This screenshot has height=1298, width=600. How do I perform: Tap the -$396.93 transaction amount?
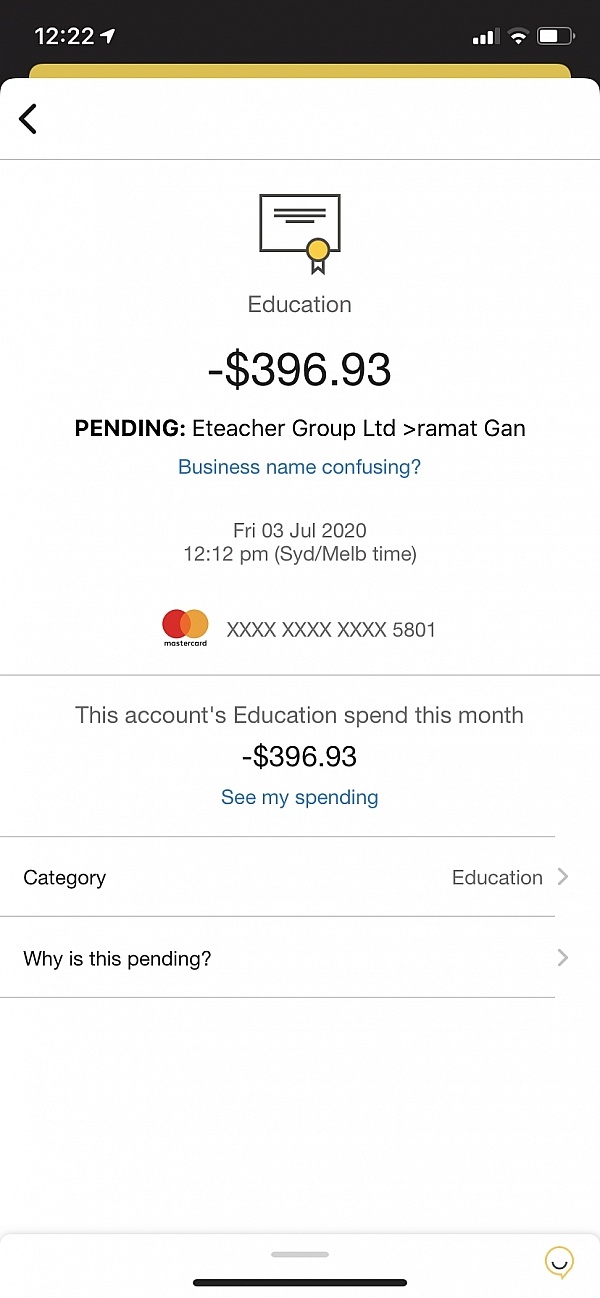pos(300,370)
